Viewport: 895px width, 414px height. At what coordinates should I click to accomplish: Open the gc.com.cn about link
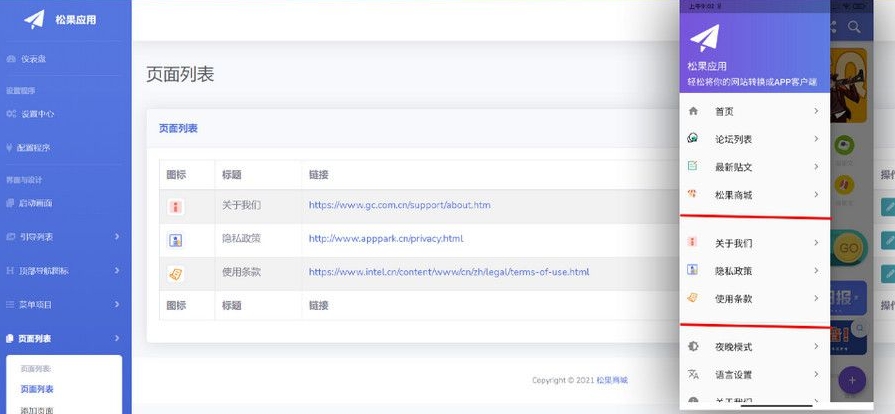tap(400, 205)
